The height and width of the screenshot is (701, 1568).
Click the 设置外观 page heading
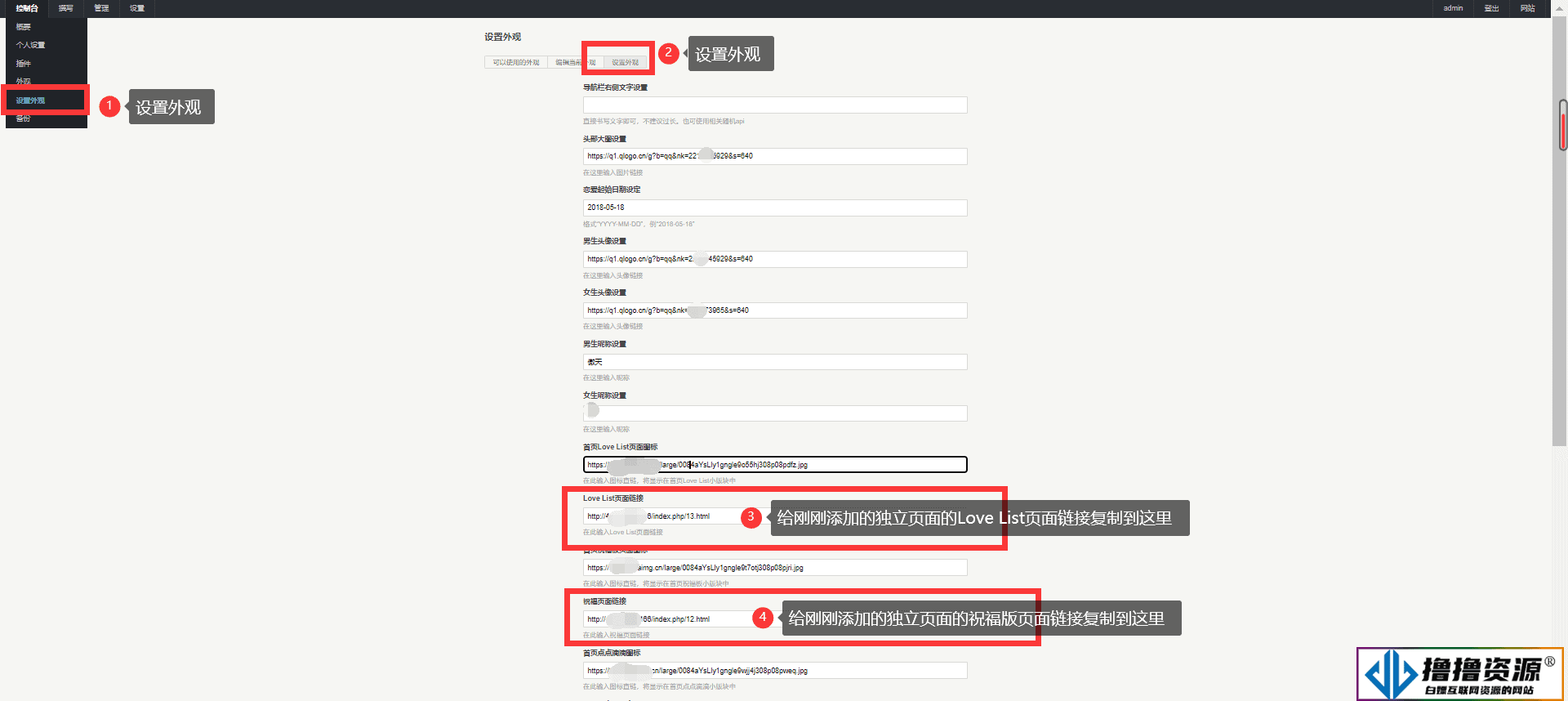(x=502, y=37)
